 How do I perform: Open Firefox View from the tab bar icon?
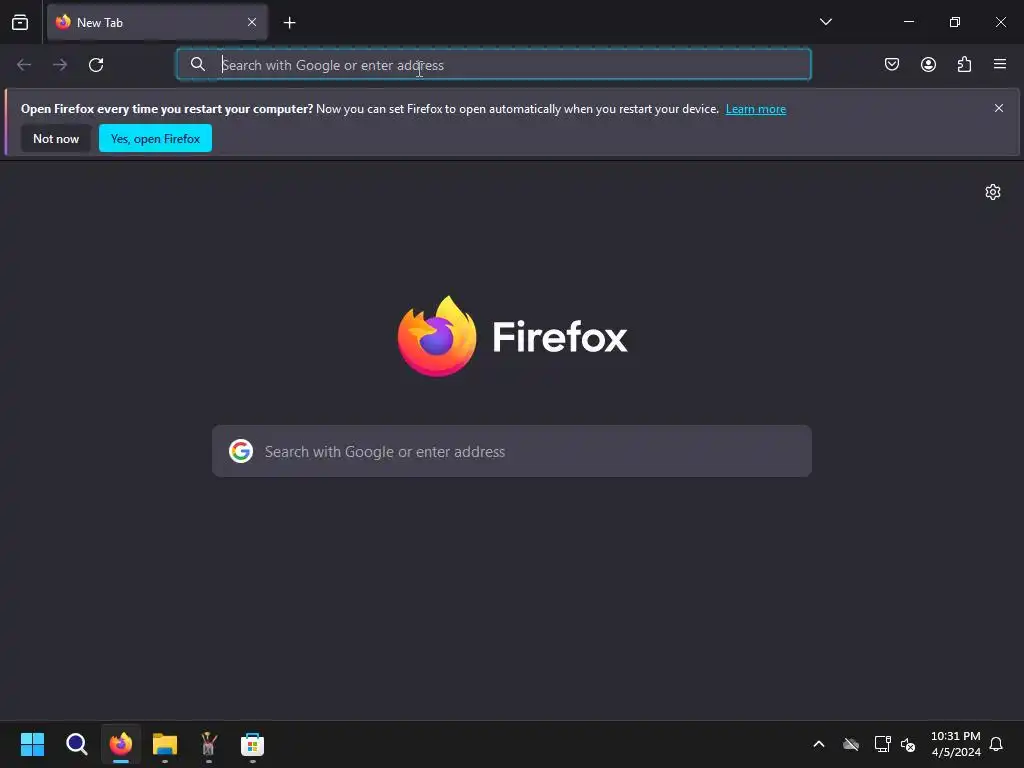pyautogui.click(x=20, y=22)
